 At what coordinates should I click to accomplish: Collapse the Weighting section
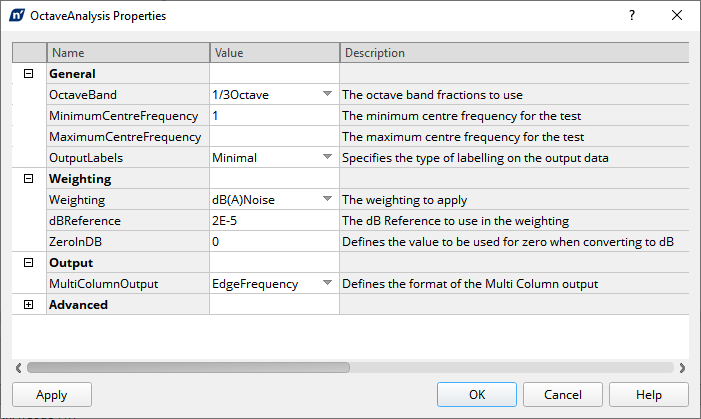click(28, 178)
